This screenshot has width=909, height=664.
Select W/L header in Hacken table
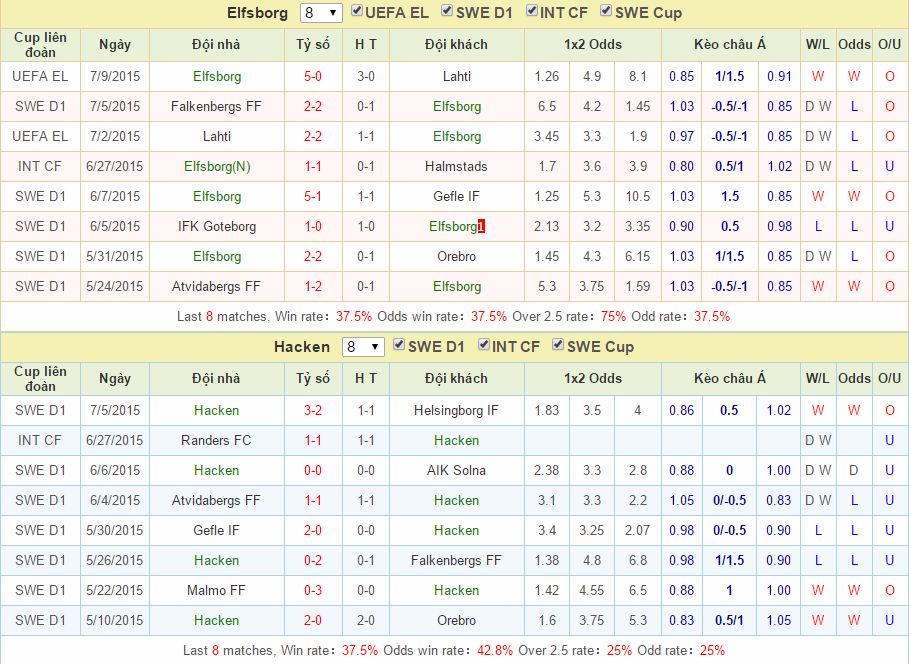(x=817, y=379)
